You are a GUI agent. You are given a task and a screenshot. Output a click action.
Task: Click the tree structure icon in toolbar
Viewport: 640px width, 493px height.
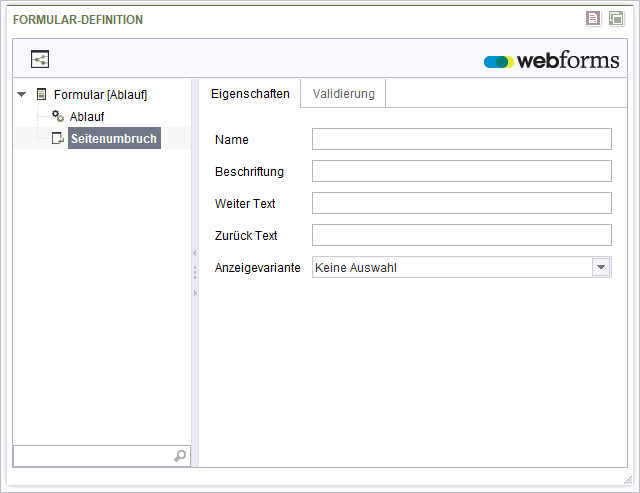40,59
